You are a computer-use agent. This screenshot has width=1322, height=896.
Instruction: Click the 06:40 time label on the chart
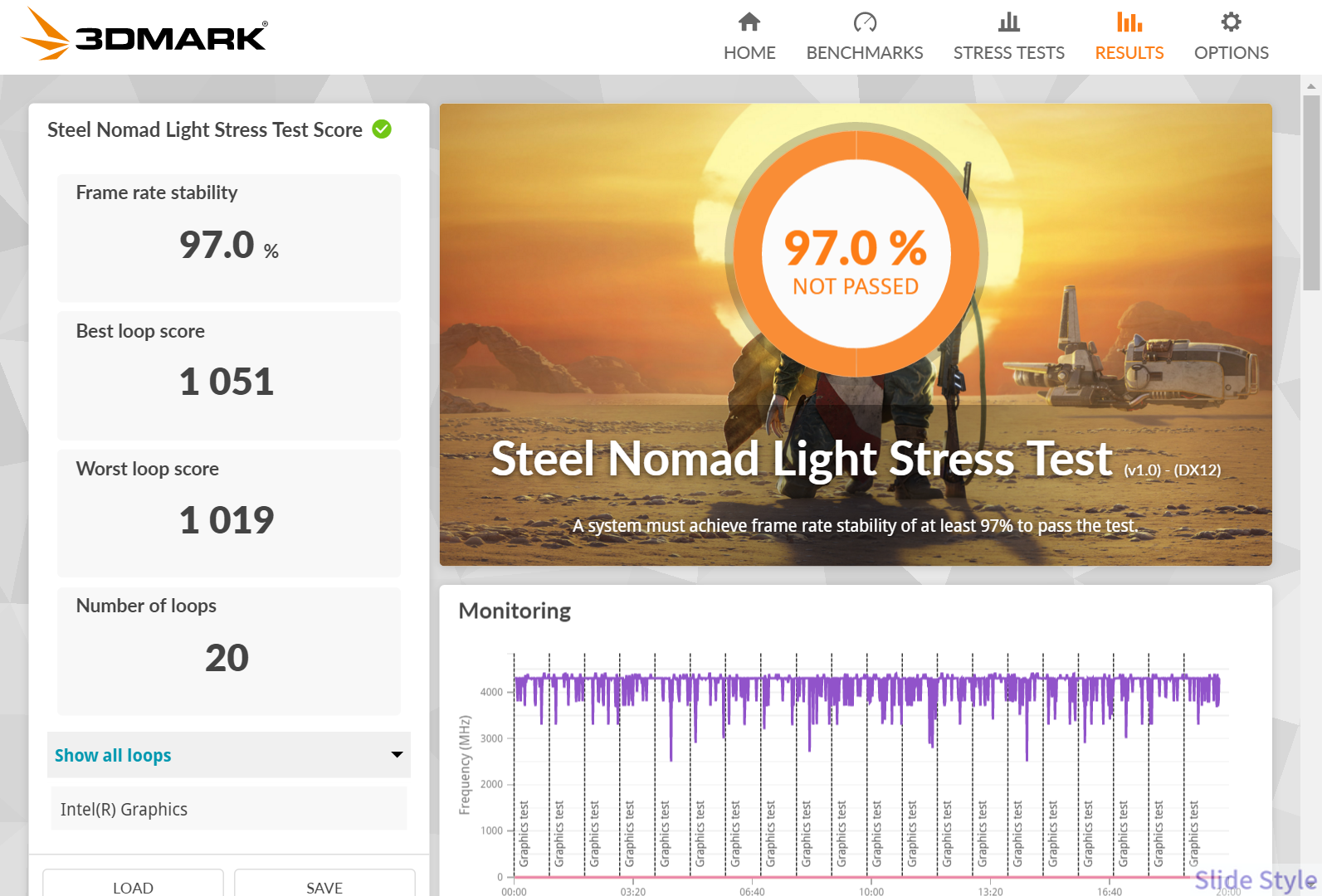point(752,891)
